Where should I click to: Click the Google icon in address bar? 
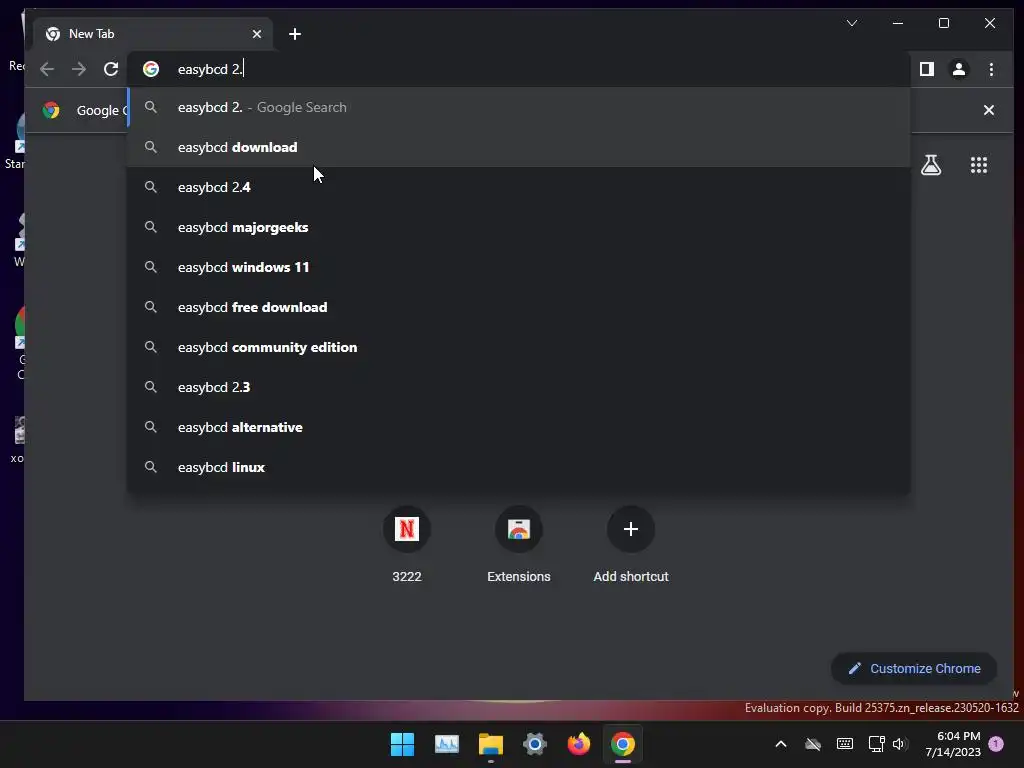(x=151, y=69)
